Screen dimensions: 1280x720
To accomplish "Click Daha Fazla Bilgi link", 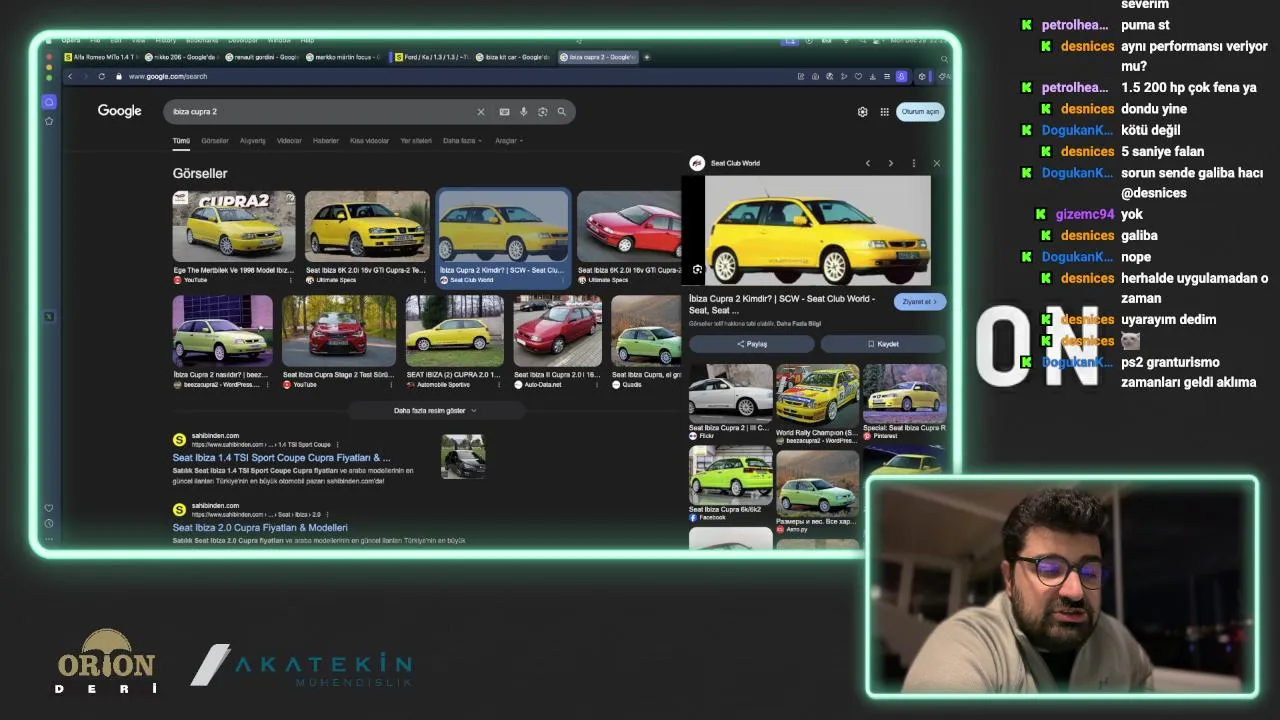I will tap(799, 324).
